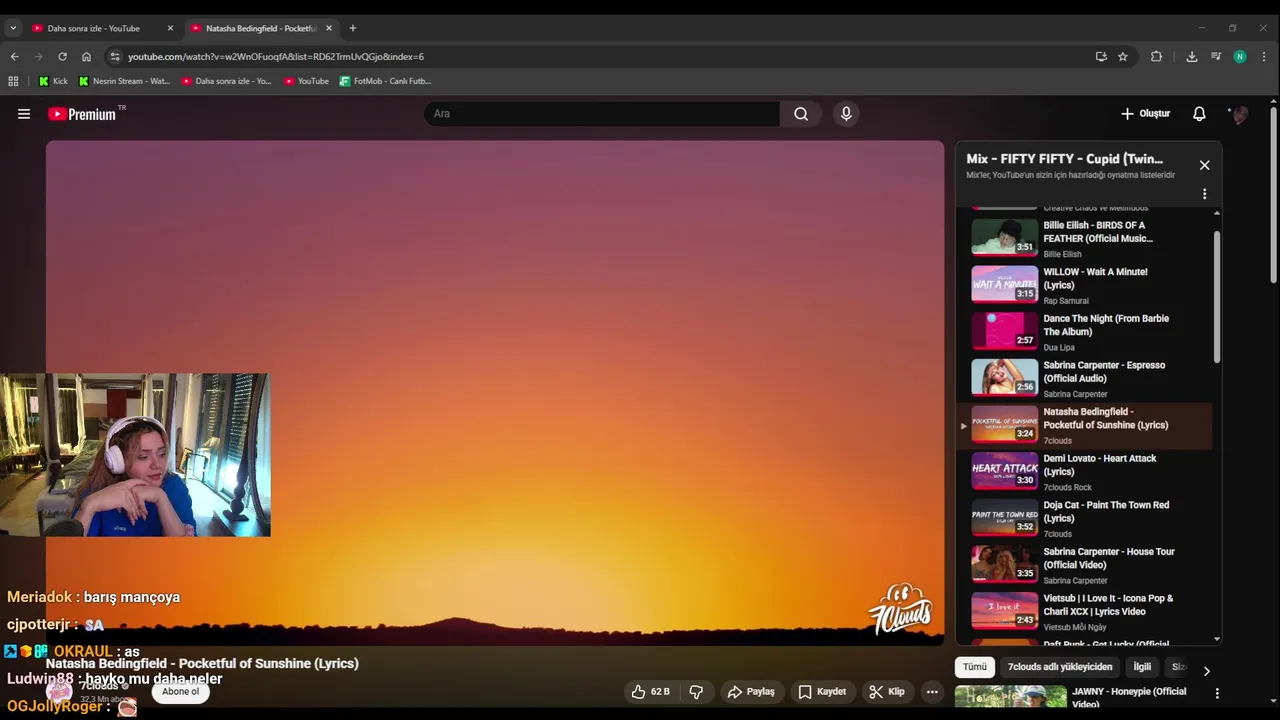Viewport: 1280px width, 720px height.
Task: Click the search magnifier button
Action: (801, 114)
